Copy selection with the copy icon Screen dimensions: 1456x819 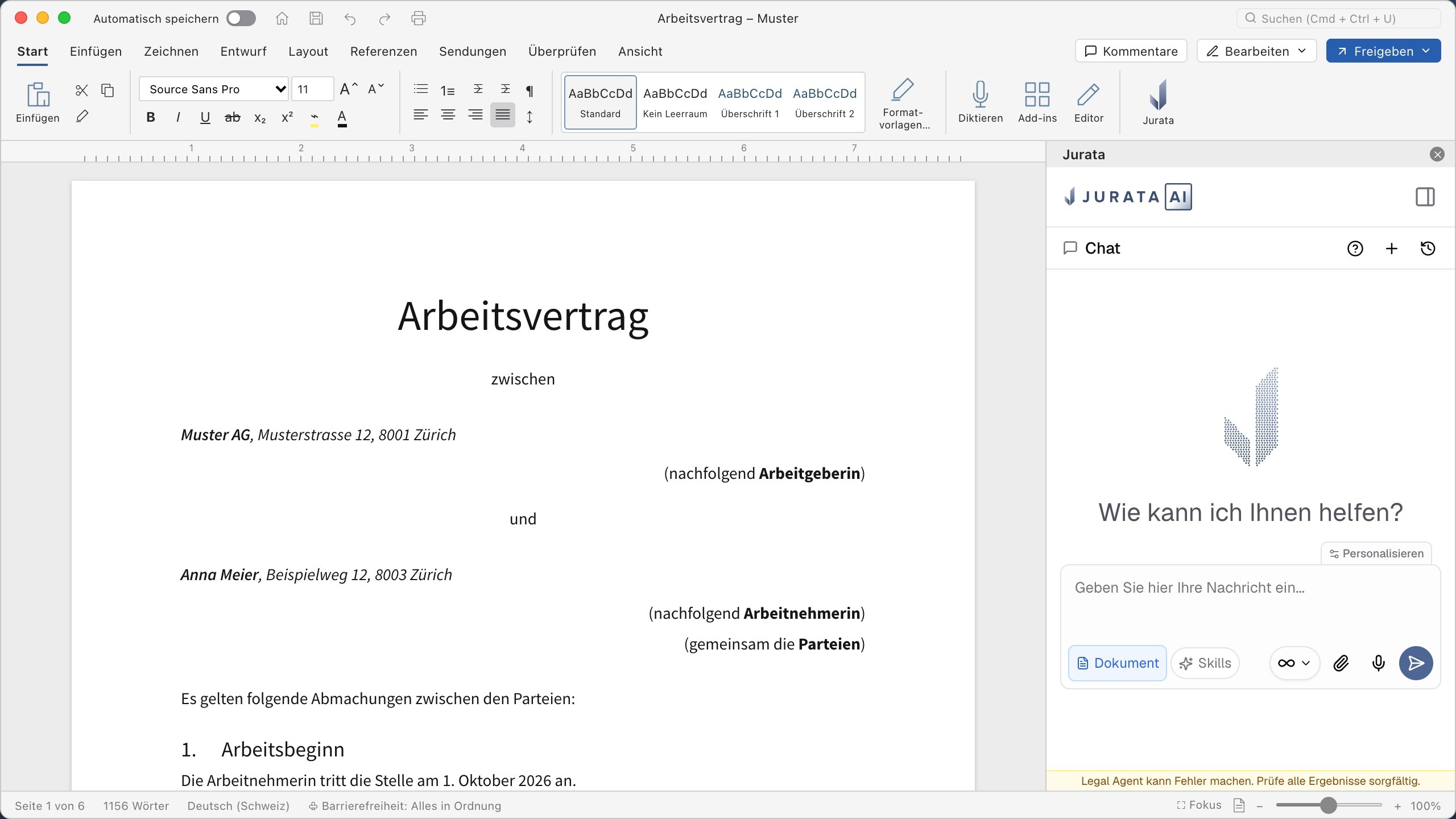[x=107, y=90]
